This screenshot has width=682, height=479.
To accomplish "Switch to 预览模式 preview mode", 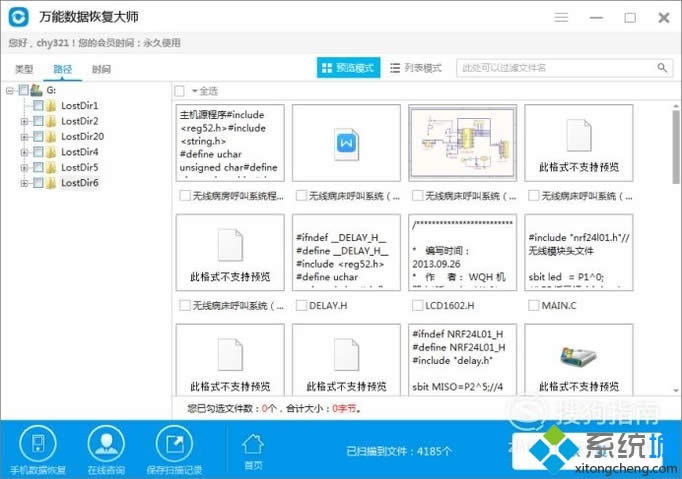I will pyautogui.click(x=348, y=68).
